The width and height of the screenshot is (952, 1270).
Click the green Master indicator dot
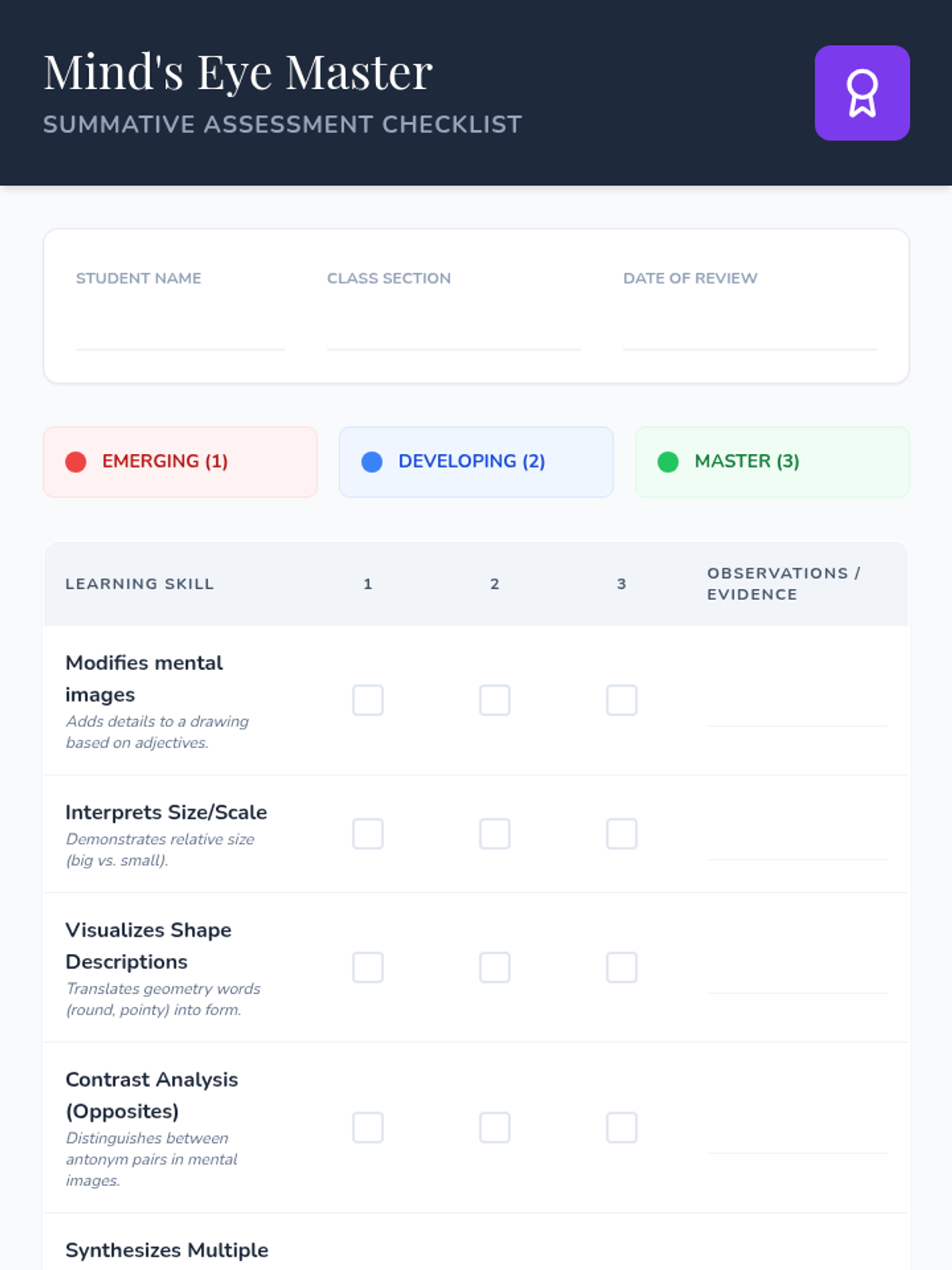(668, 462)
